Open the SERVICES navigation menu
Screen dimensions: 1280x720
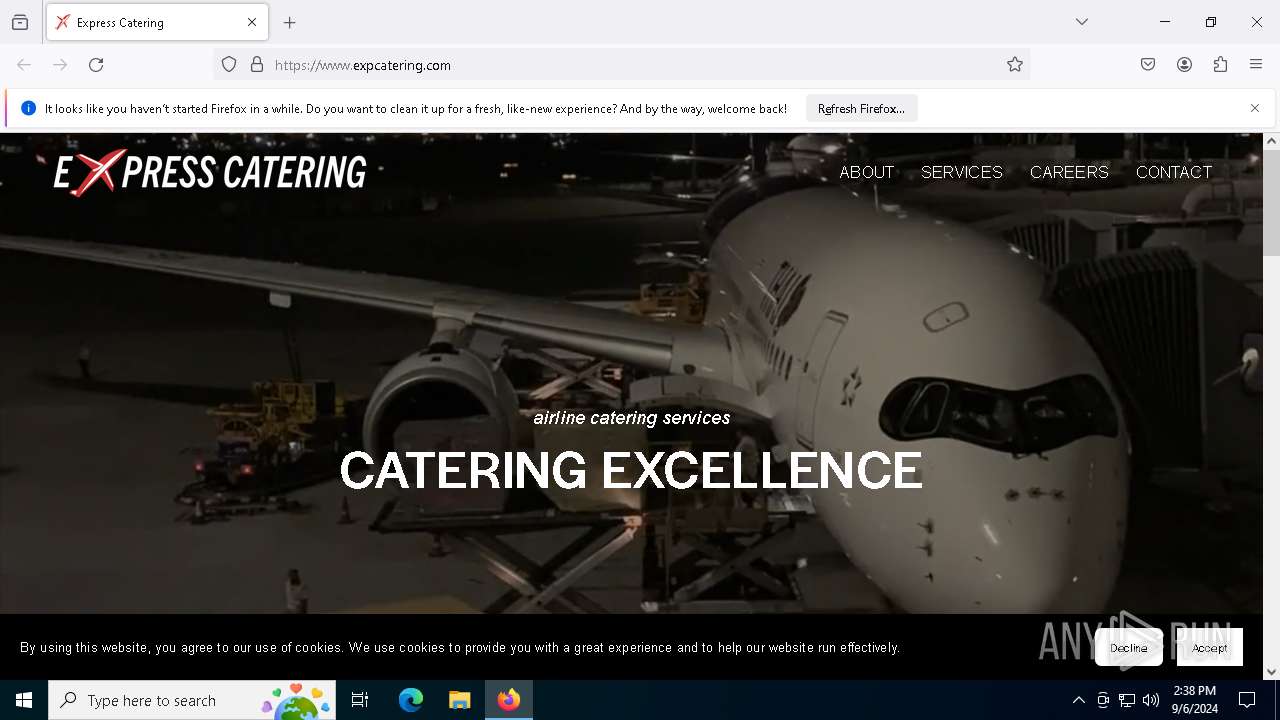pos(962,172)
